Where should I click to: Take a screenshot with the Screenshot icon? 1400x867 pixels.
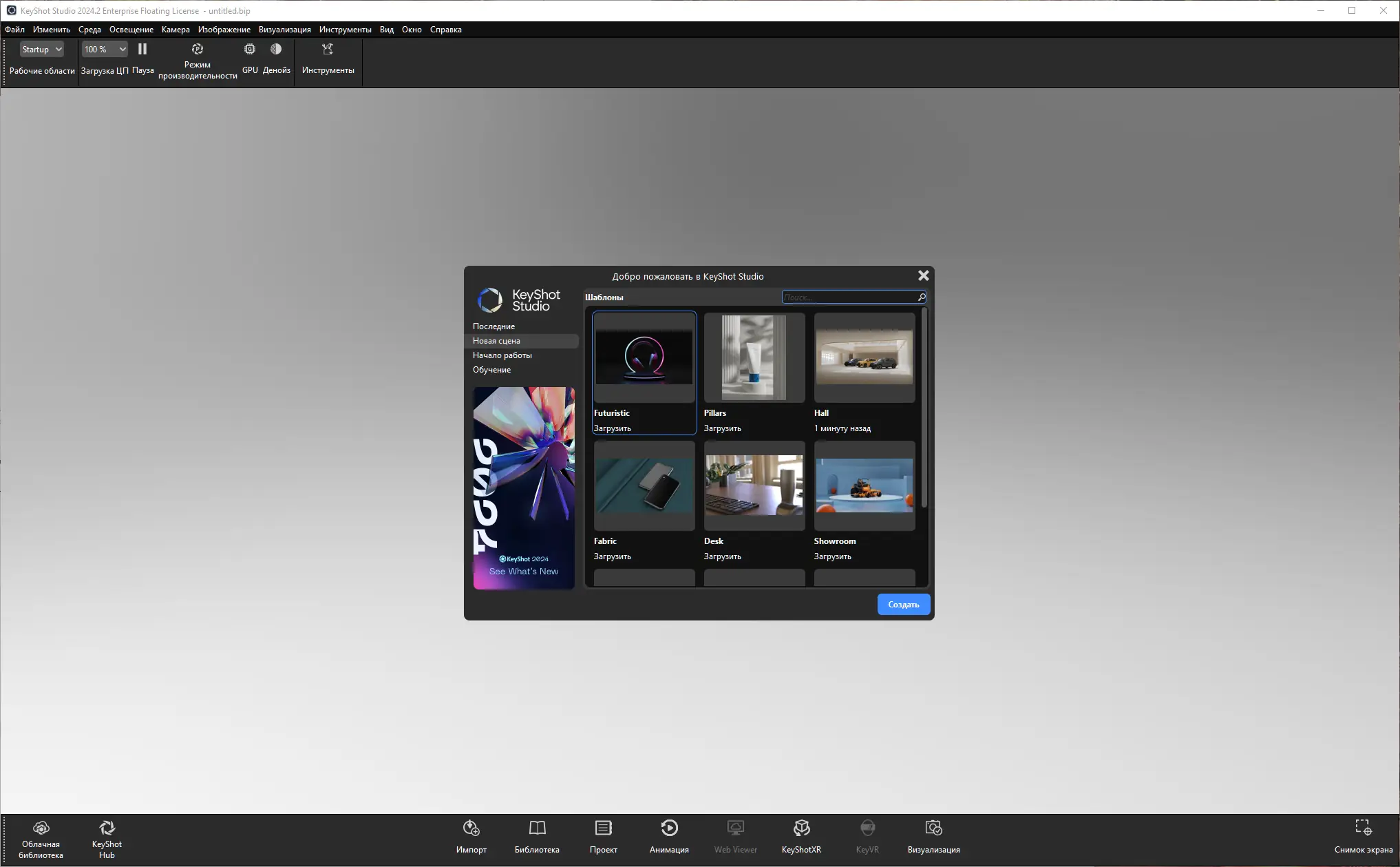point(1363,828)
